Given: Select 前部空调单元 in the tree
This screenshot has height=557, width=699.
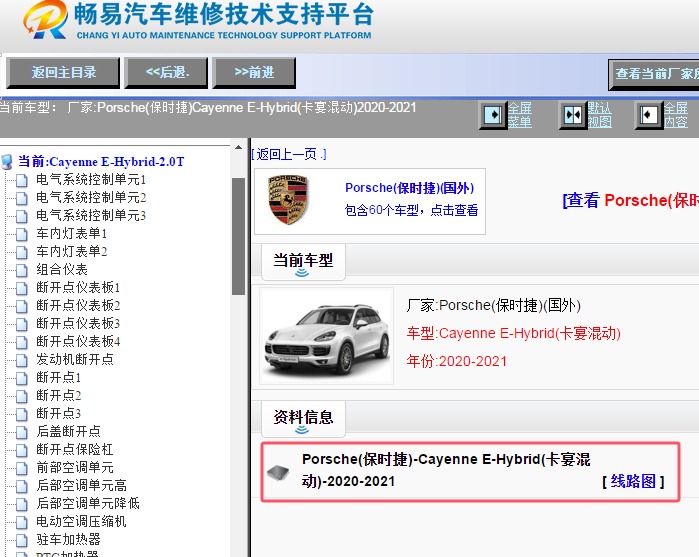Looking at the screenshot, I should click(x=75, y=467).
